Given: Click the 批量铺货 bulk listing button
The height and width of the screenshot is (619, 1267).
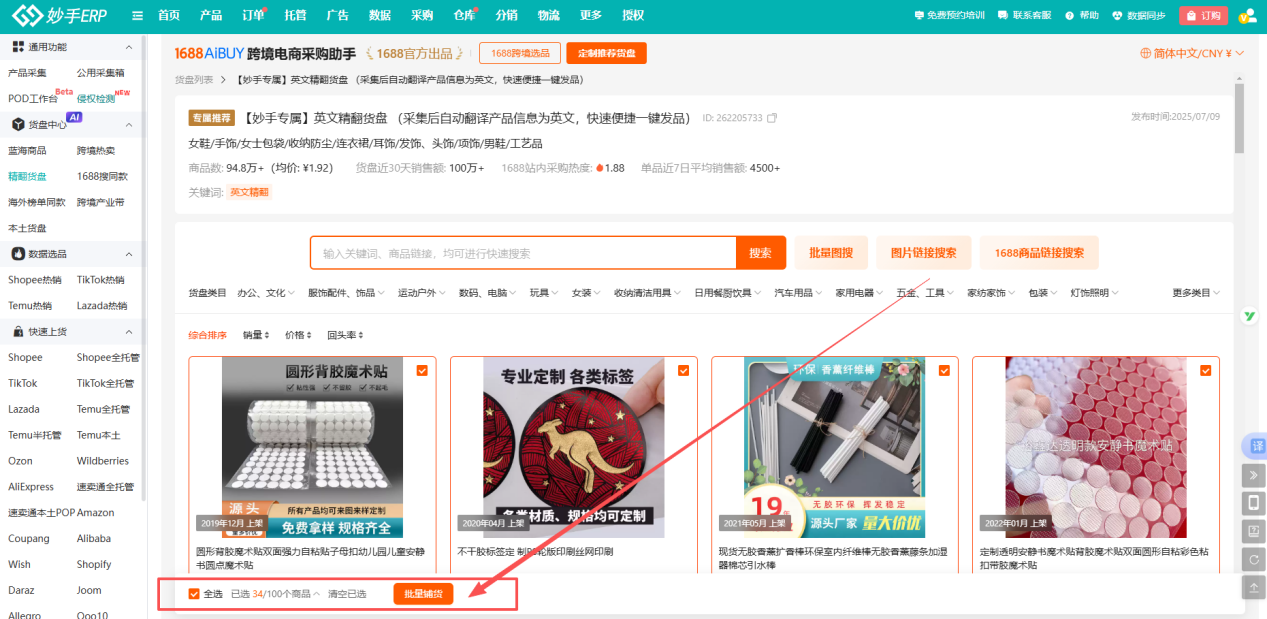Looking at the screenshot, I should (x=422, y=592).
